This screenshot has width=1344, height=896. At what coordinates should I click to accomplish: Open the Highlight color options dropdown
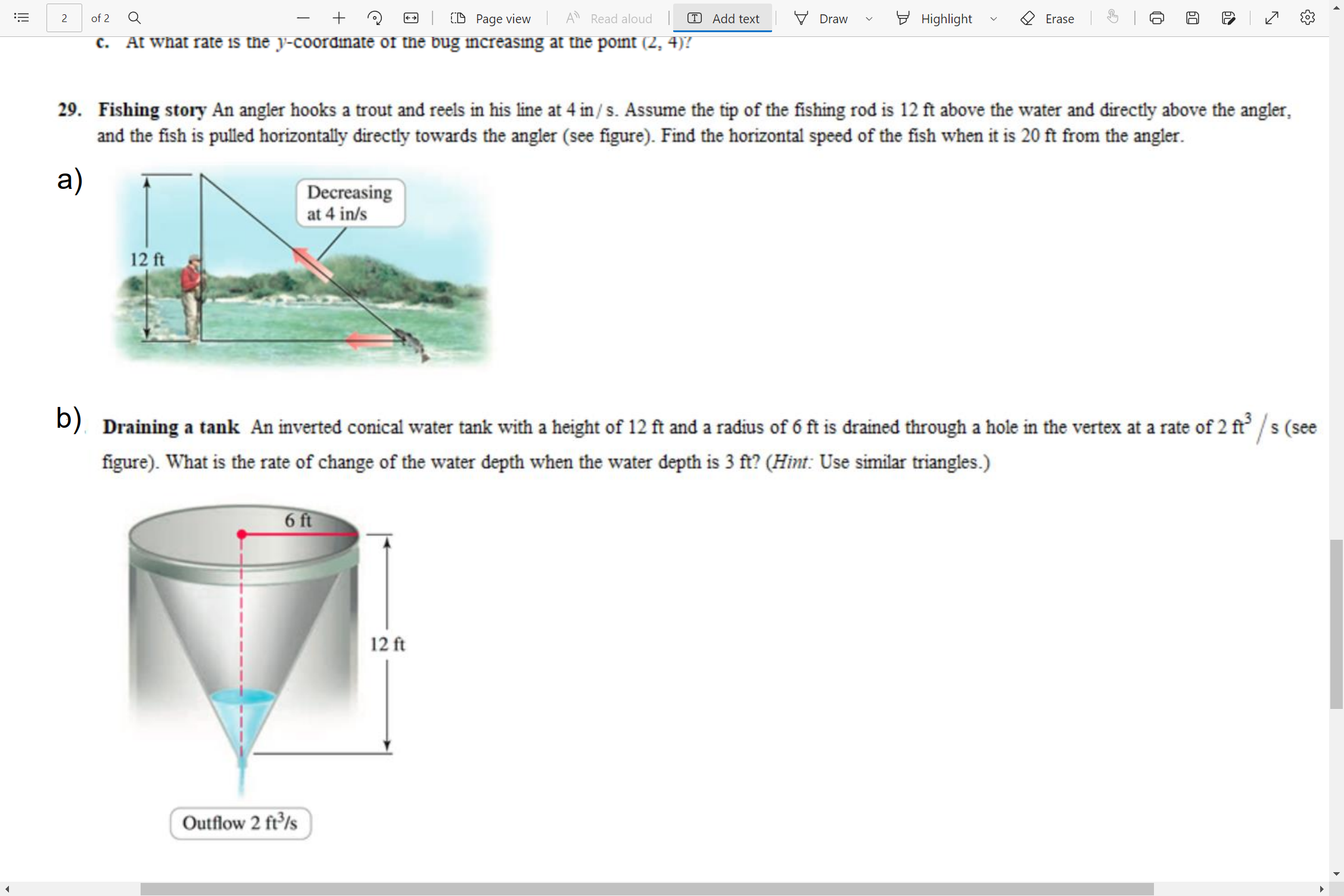tap(993, 18)
